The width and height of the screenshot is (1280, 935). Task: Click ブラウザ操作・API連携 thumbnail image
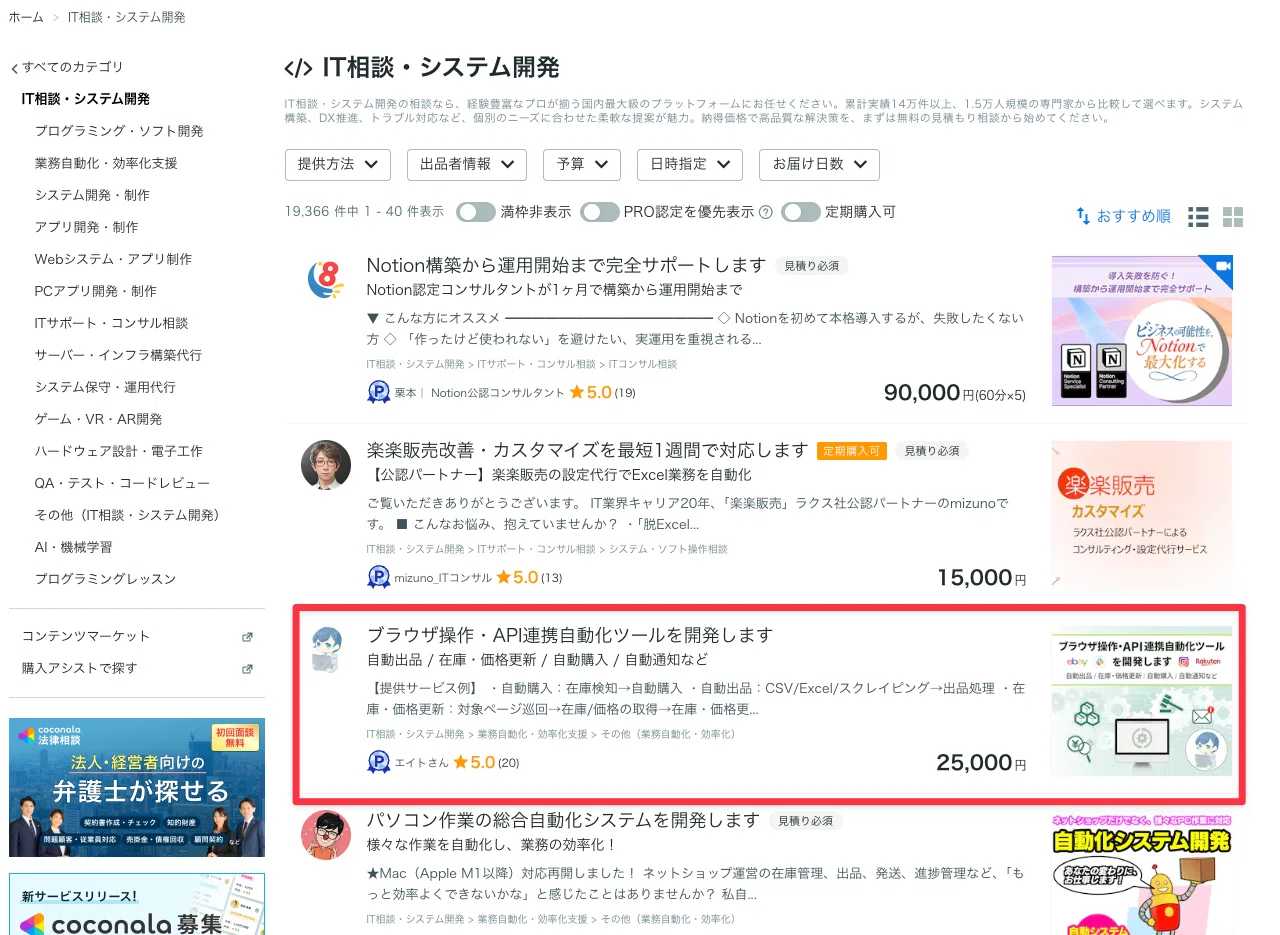click(1141, 700)
